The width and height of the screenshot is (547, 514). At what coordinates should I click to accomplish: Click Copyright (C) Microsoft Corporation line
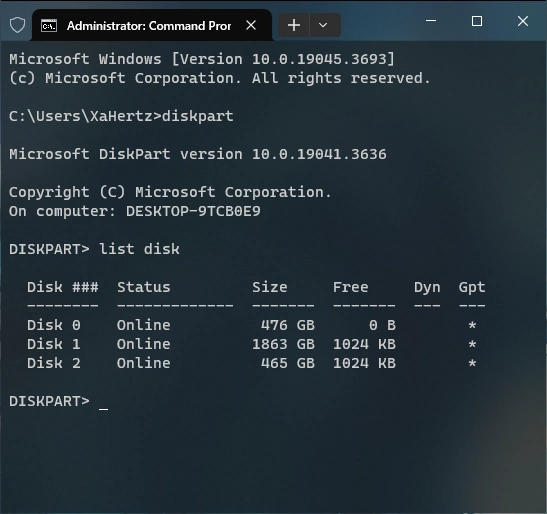tap(170, 192)
